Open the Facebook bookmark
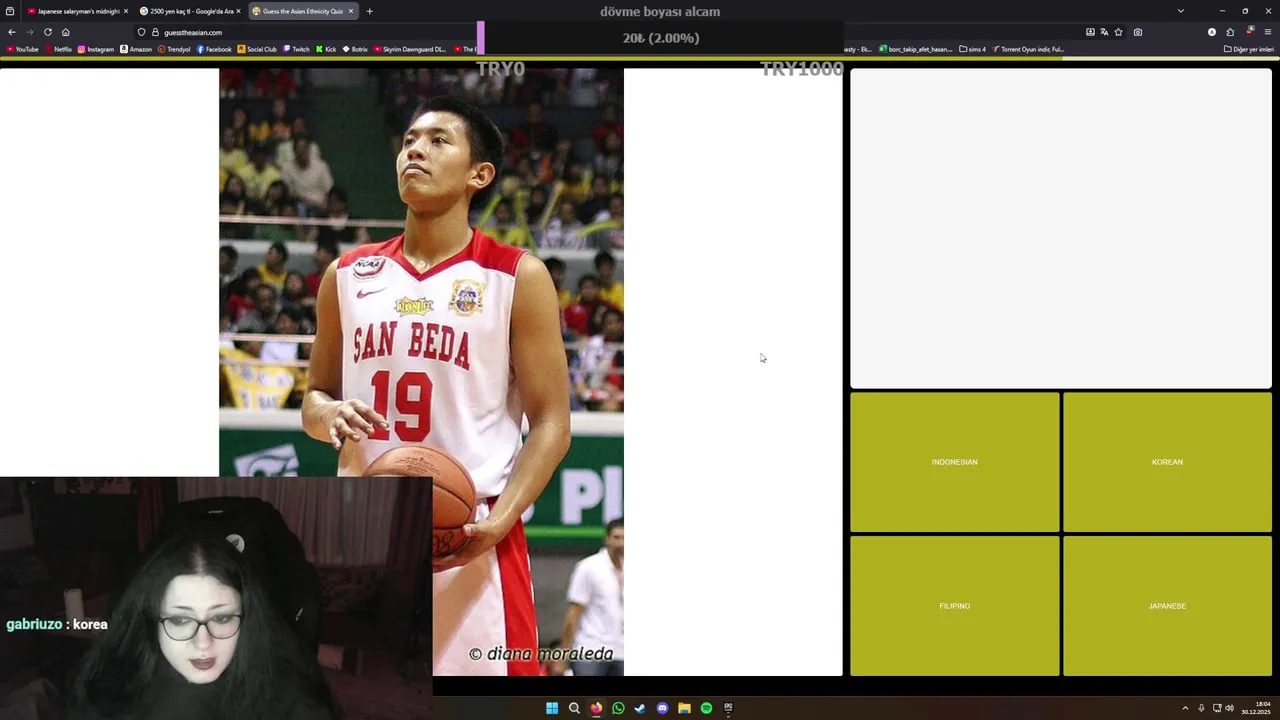 point(214,49)
